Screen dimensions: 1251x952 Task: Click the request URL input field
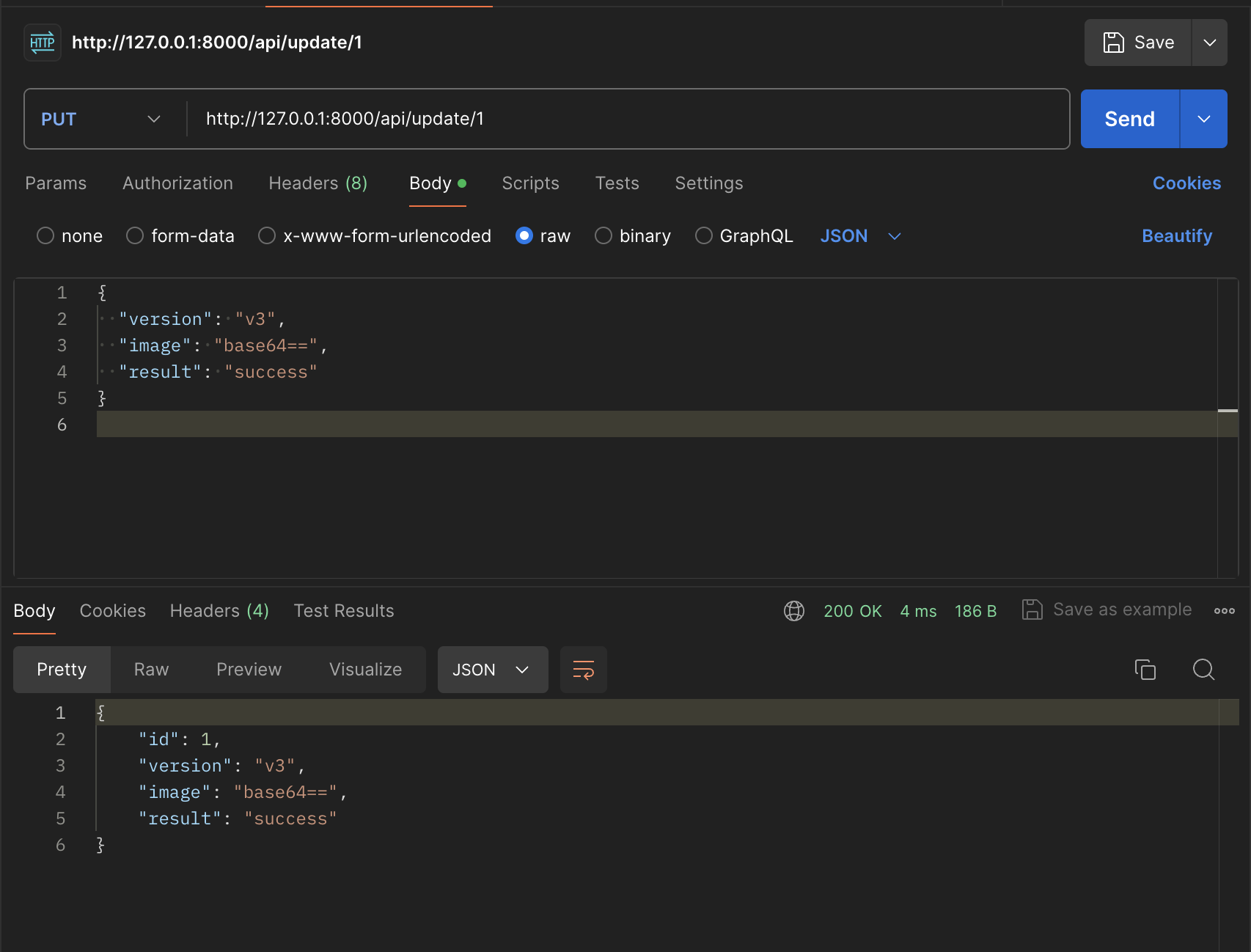coord(628,119)
